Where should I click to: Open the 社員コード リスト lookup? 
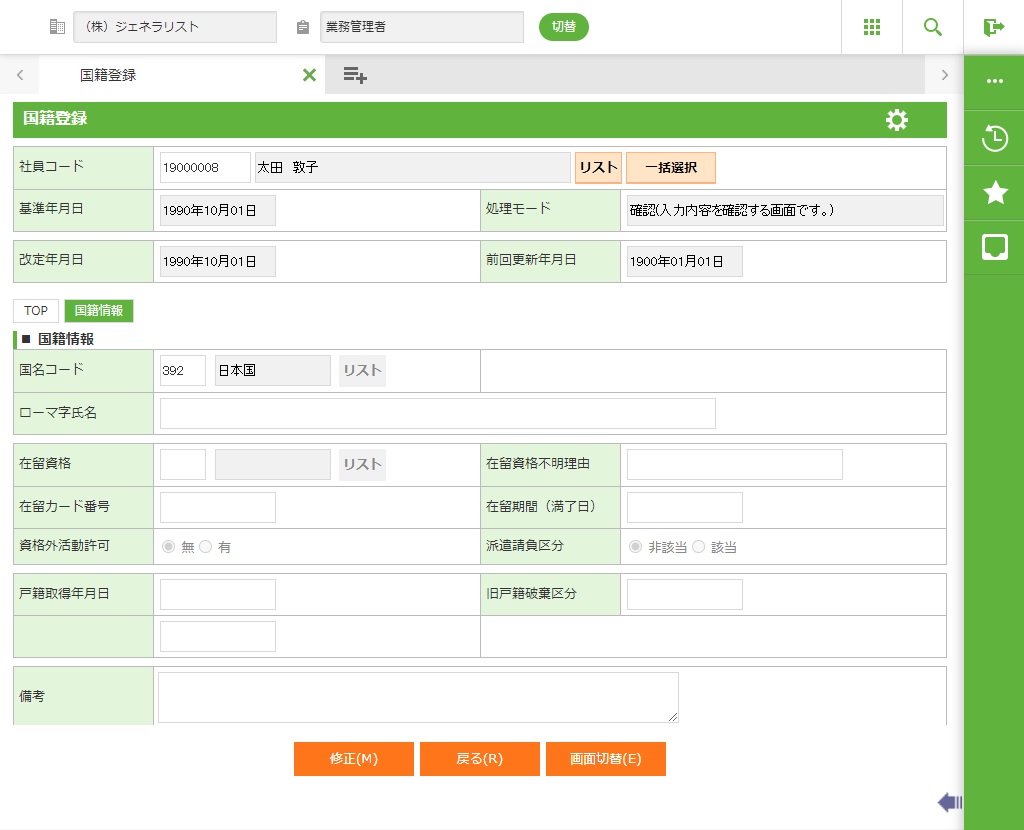pos(598,168)
